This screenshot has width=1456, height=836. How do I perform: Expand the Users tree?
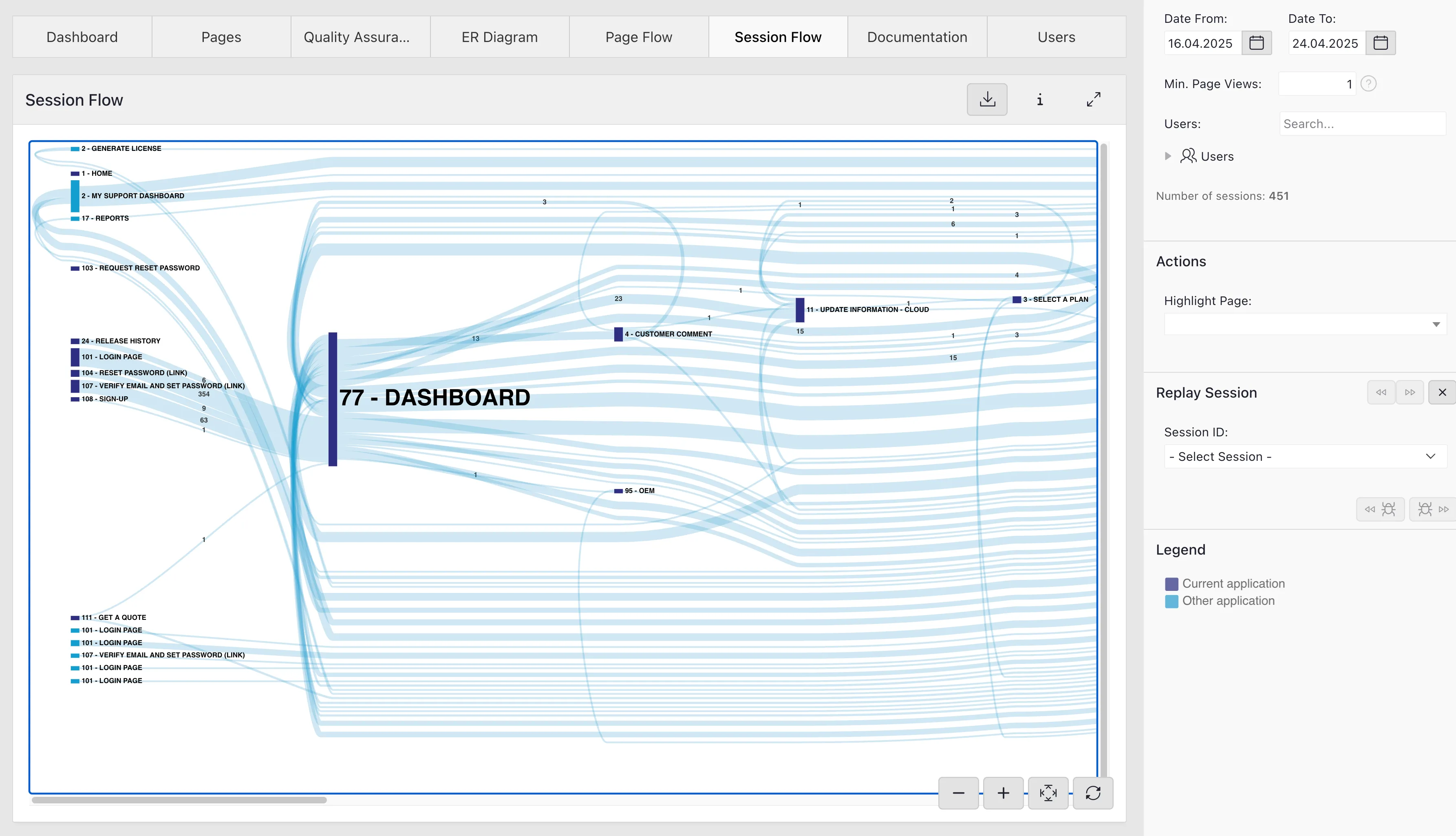(x=1168, y=156)
